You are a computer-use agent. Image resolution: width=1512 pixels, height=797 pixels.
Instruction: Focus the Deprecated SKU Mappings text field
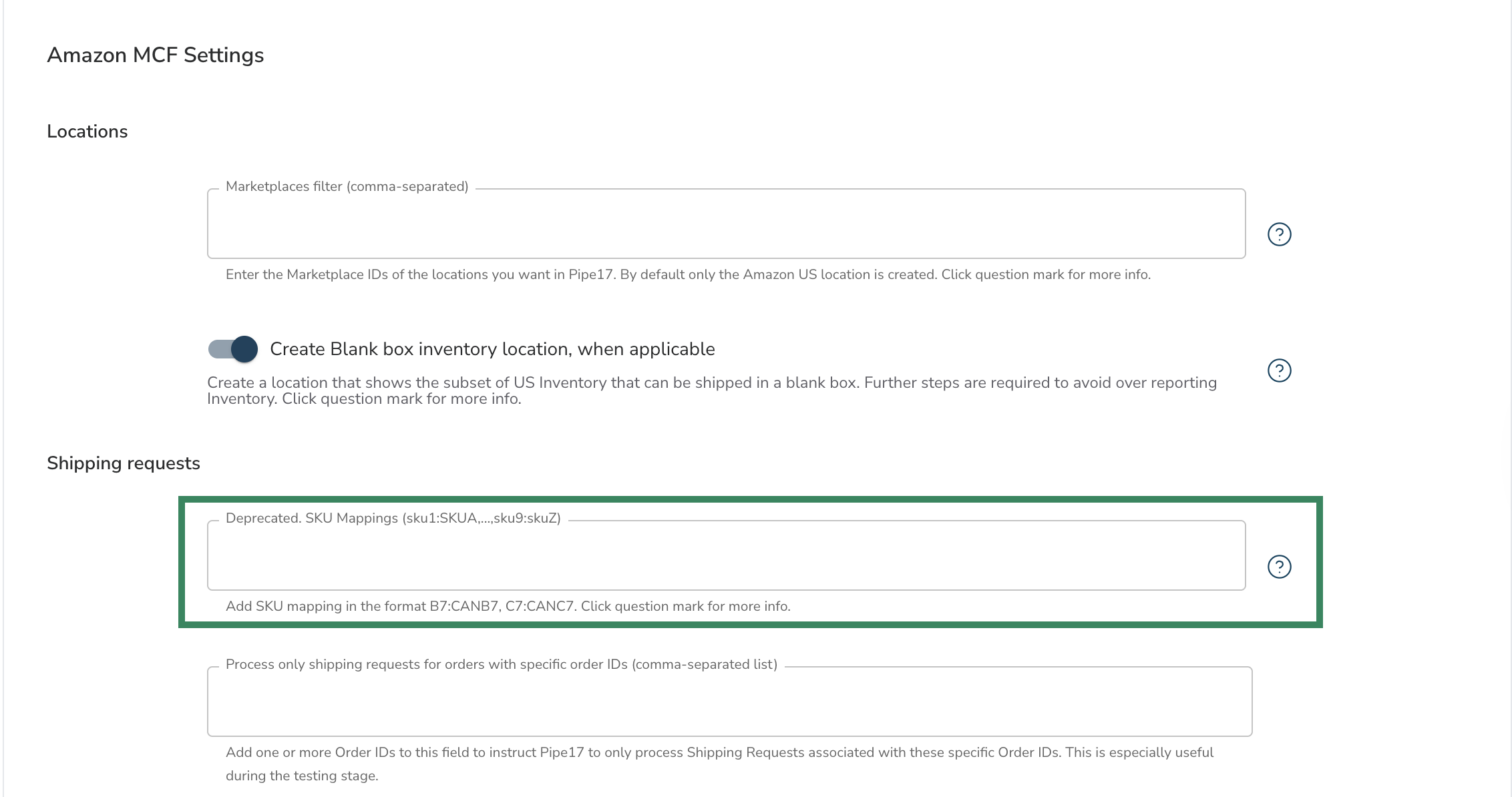726,557
